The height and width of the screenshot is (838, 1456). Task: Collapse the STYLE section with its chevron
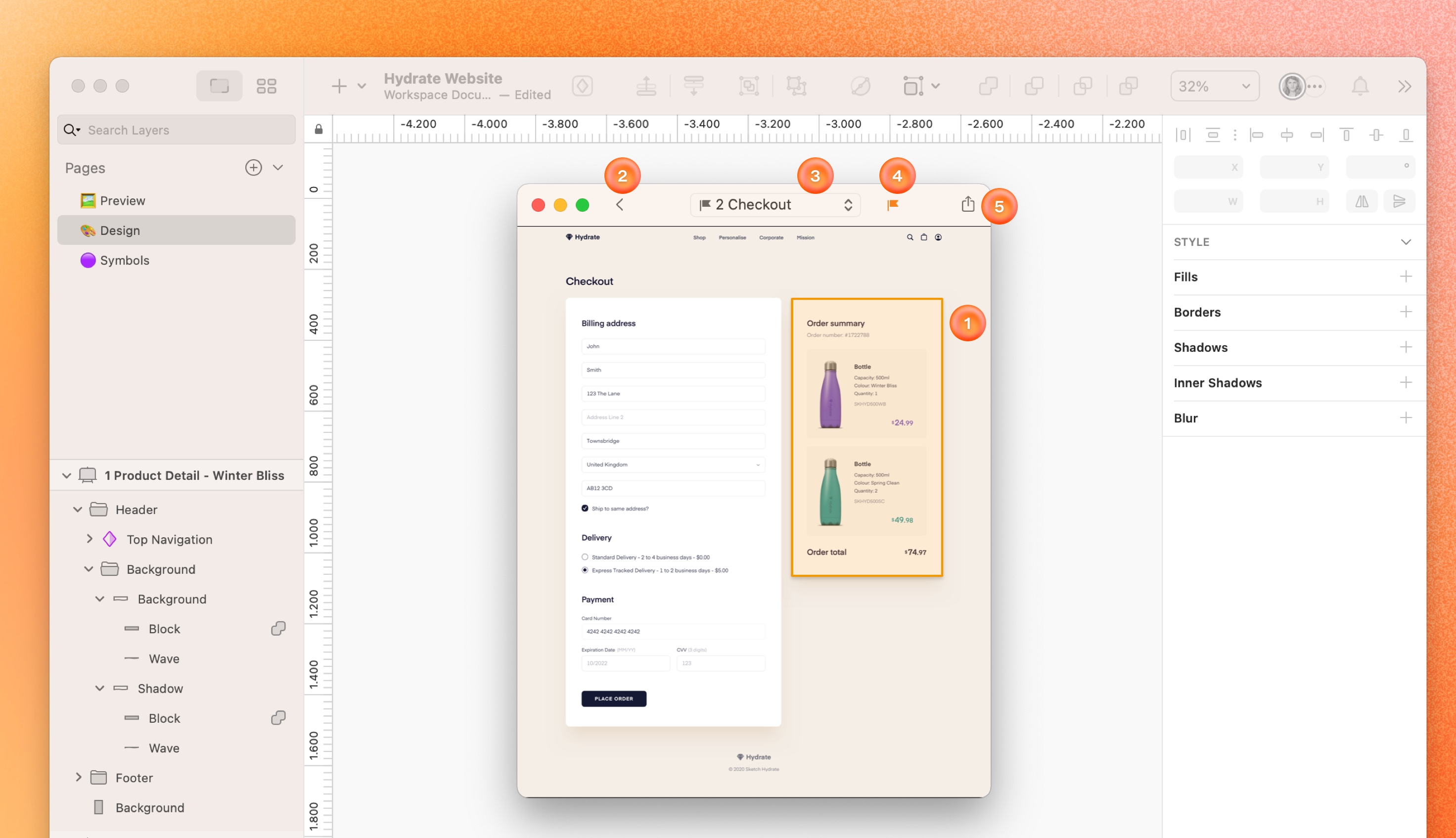click(1406, 242)
